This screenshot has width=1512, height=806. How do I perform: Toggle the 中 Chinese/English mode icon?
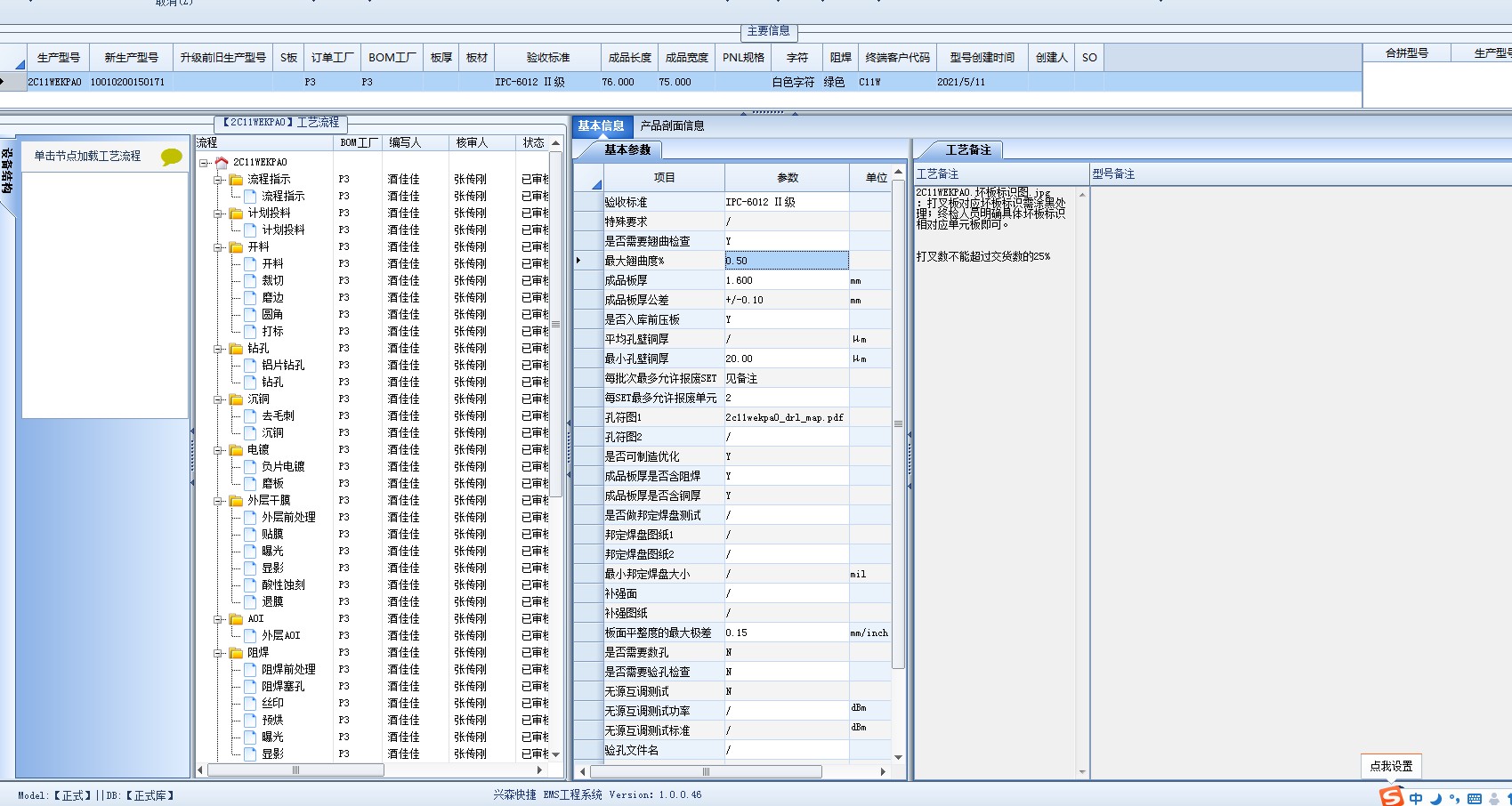click(x=1416, y=799)
